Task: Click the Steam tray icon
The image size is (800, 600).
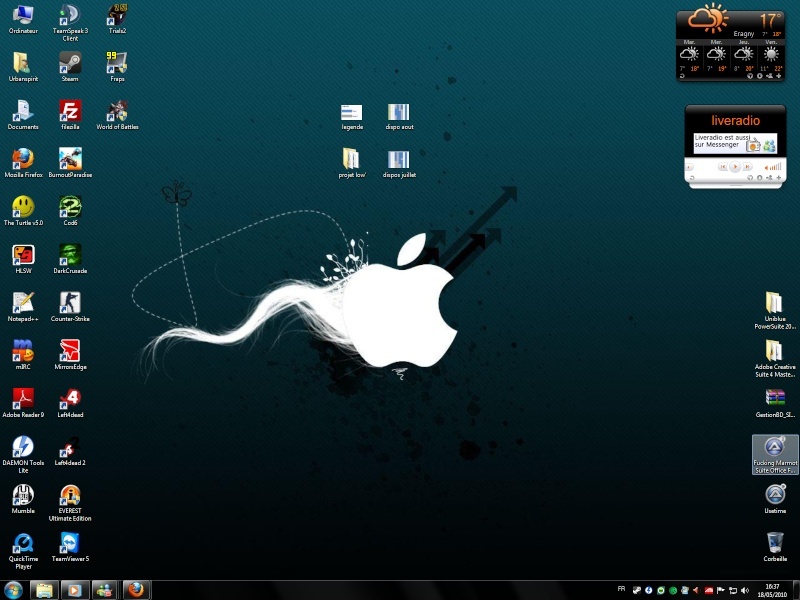Action: [637, 590]
